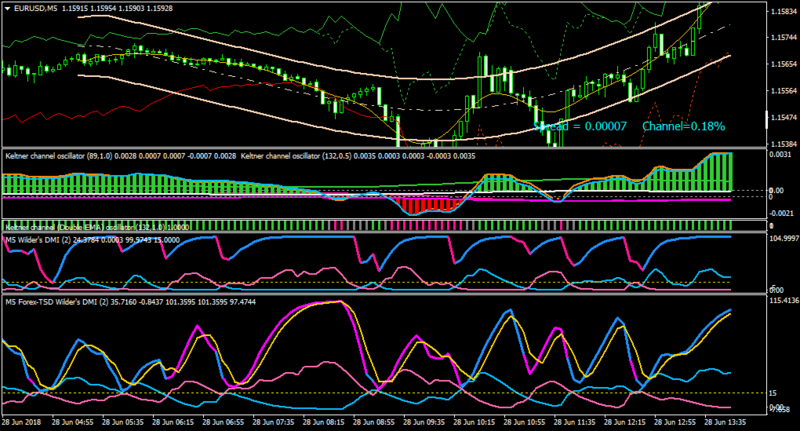800x431 pixels.
Task: Click the '28 Jun 10:55' time label
Action: click(524, 422)
